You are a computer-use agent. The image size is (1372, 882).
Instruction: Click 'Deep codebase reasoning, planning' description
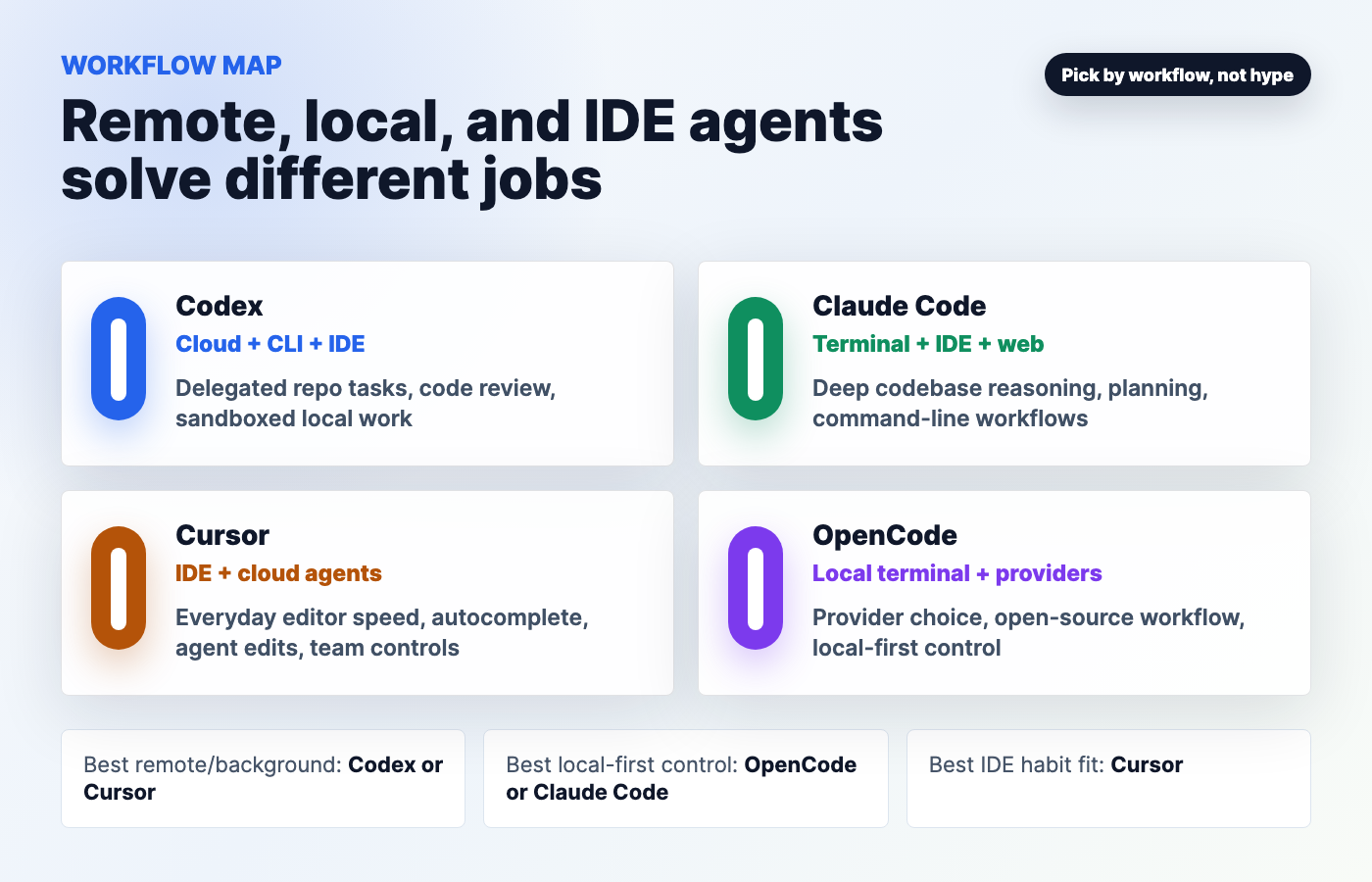click(1010, 403)
